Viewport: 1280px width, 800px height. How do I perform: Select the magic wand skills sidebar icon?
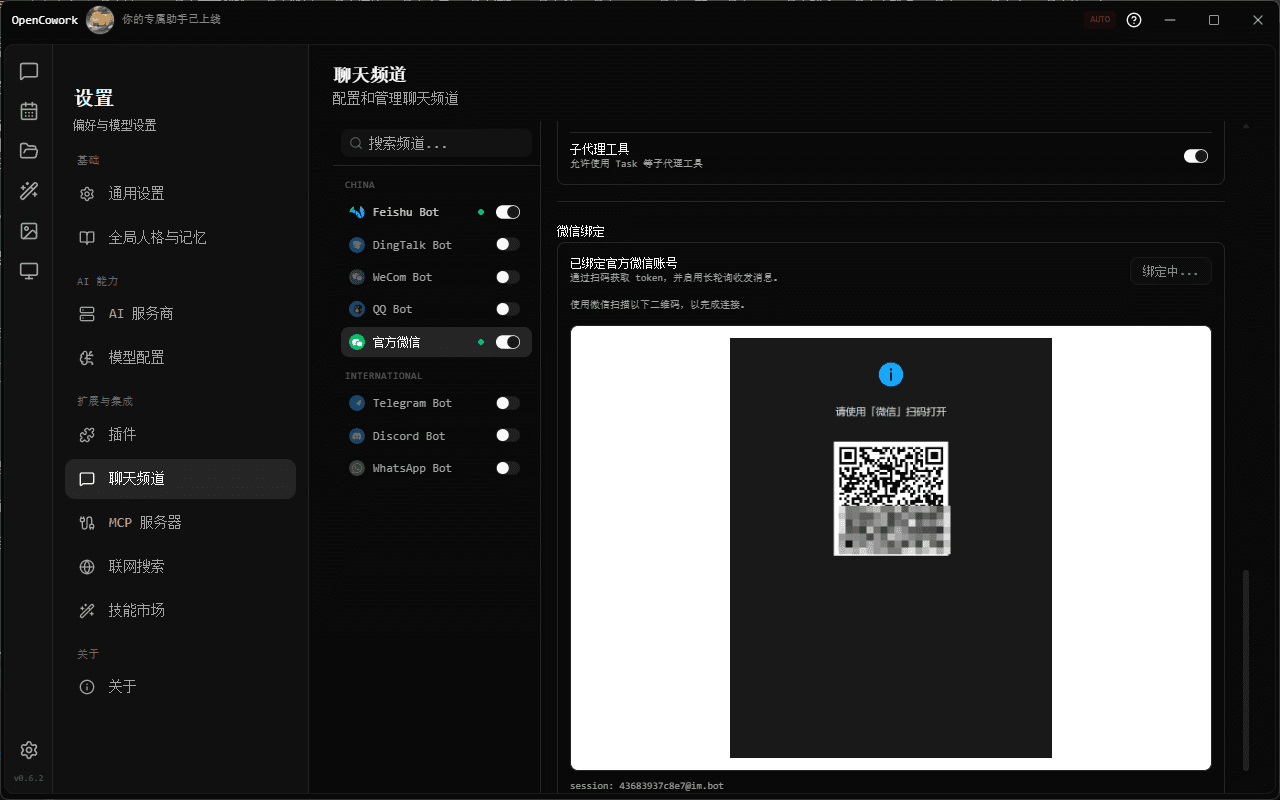click(x=28, y=190)
